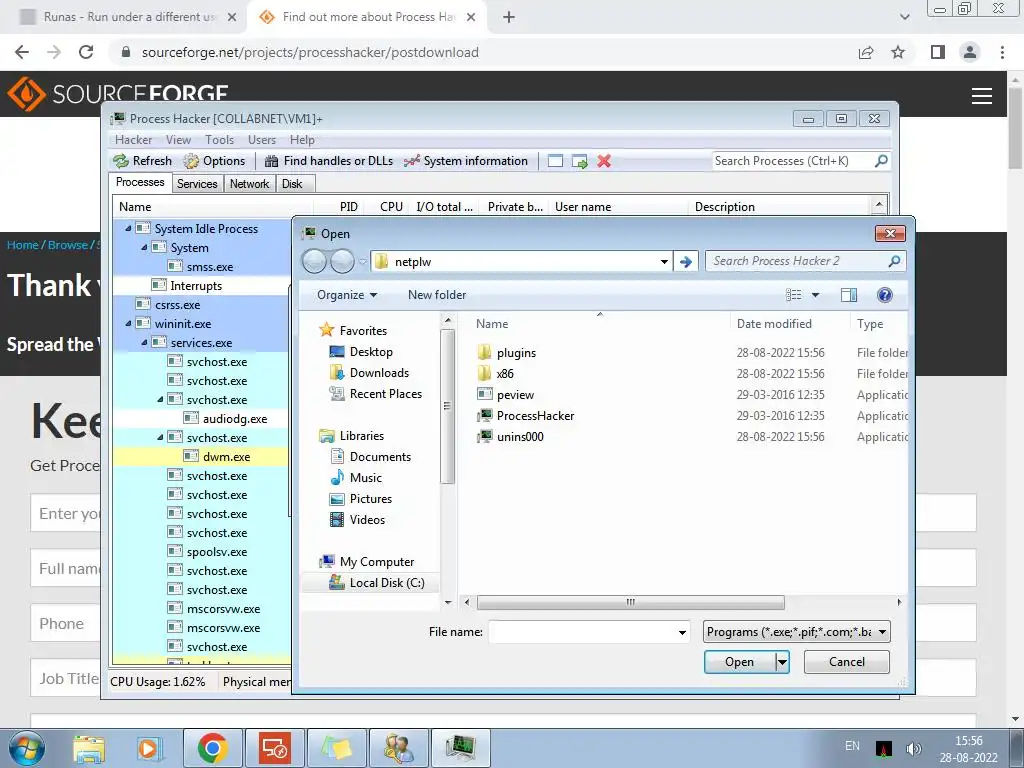Click the Forward button in Open dialog

(x=342, y=261)
